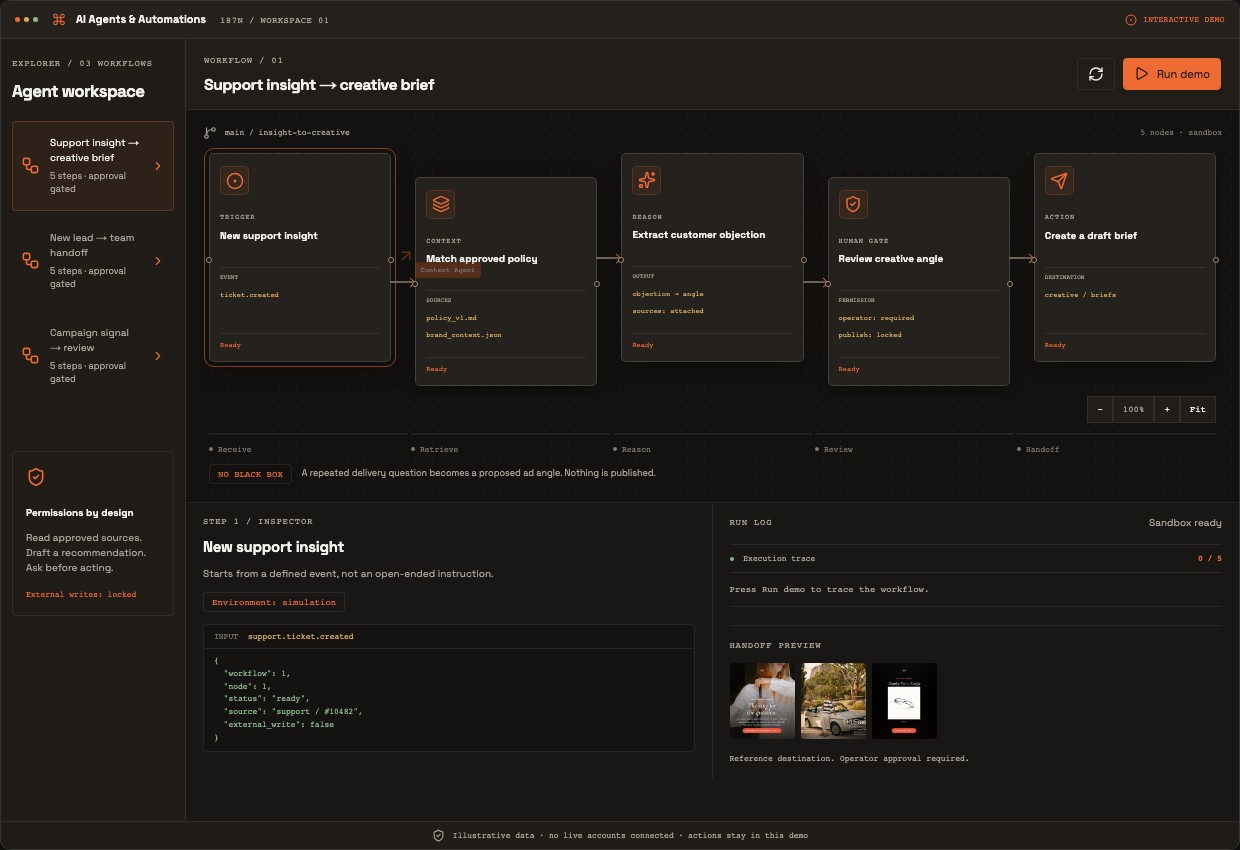Select the New support insight node
Viewport: 1240px width, 850px height.
coord(300,257)
